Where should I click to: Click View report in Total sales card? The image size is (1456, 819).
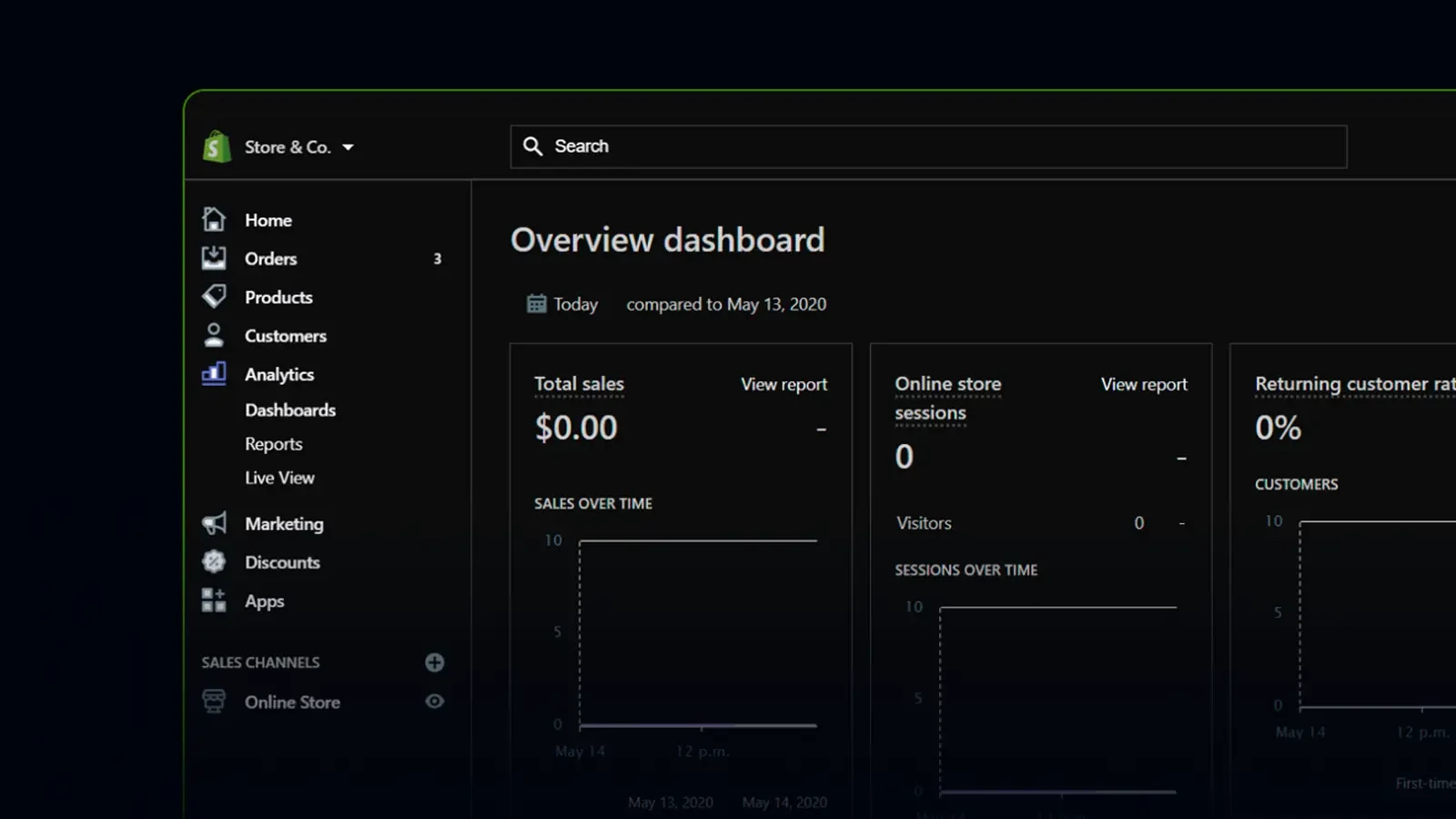(x=784, y=385)
